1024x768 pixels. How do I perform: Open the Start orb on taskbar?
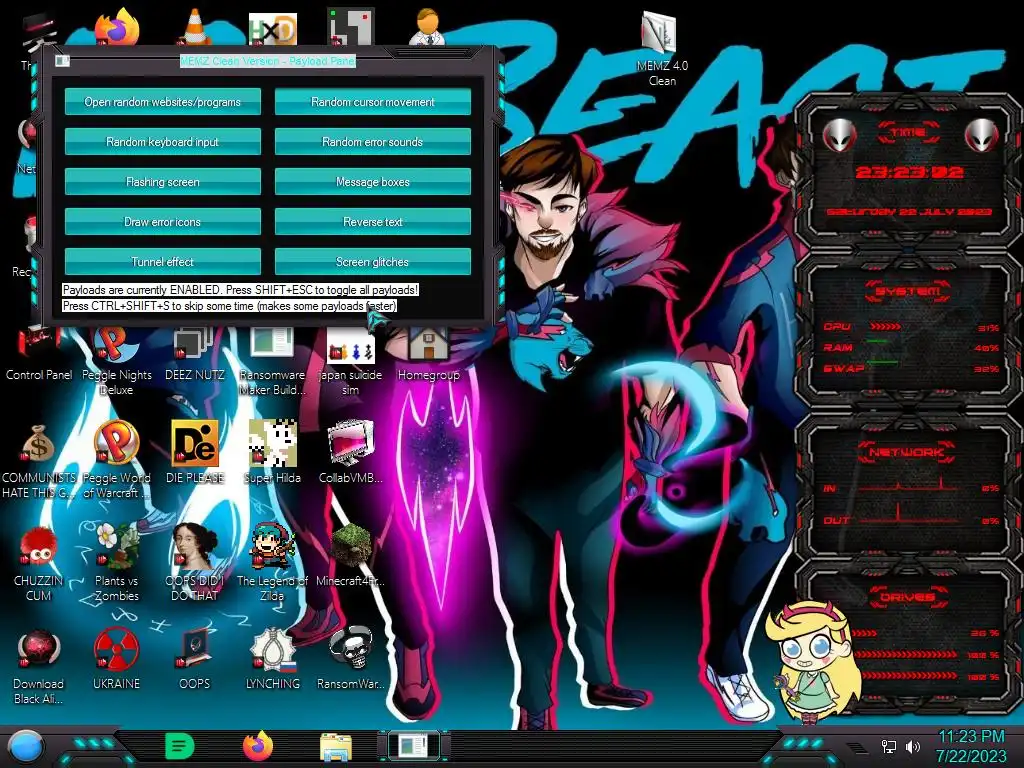pyautogui.click(x=26, y=746)
